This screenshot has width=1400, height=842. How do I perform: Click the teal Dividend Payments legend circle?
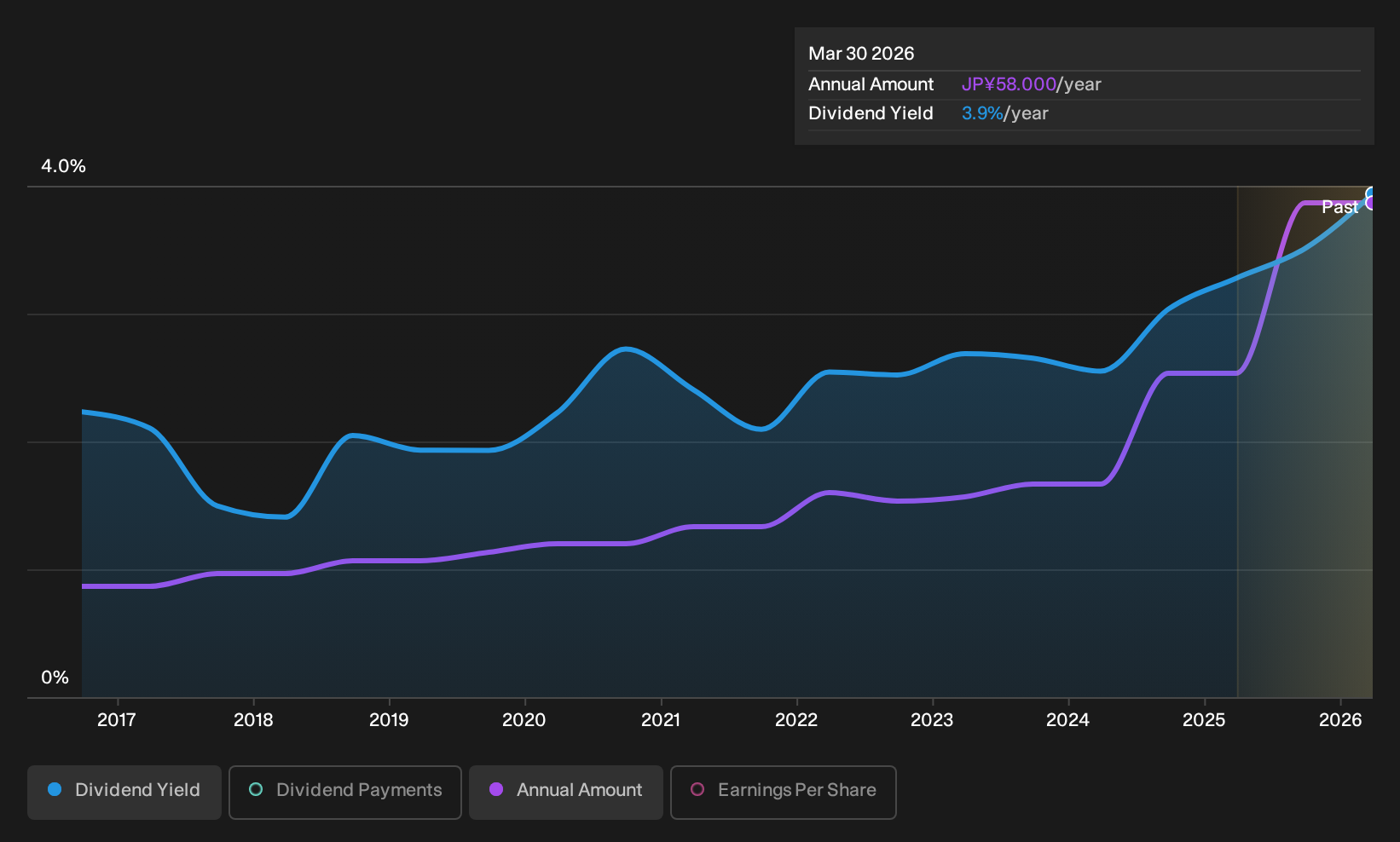pyautogui.click(x=256, y=790)
